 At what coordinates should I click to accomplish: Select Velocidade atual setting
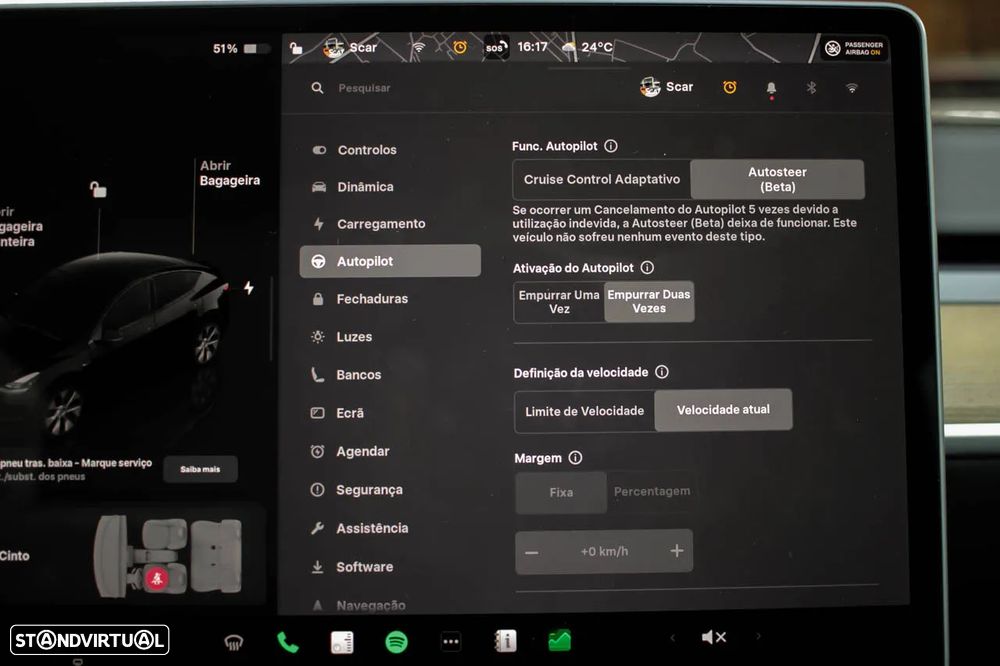(723, 410)
